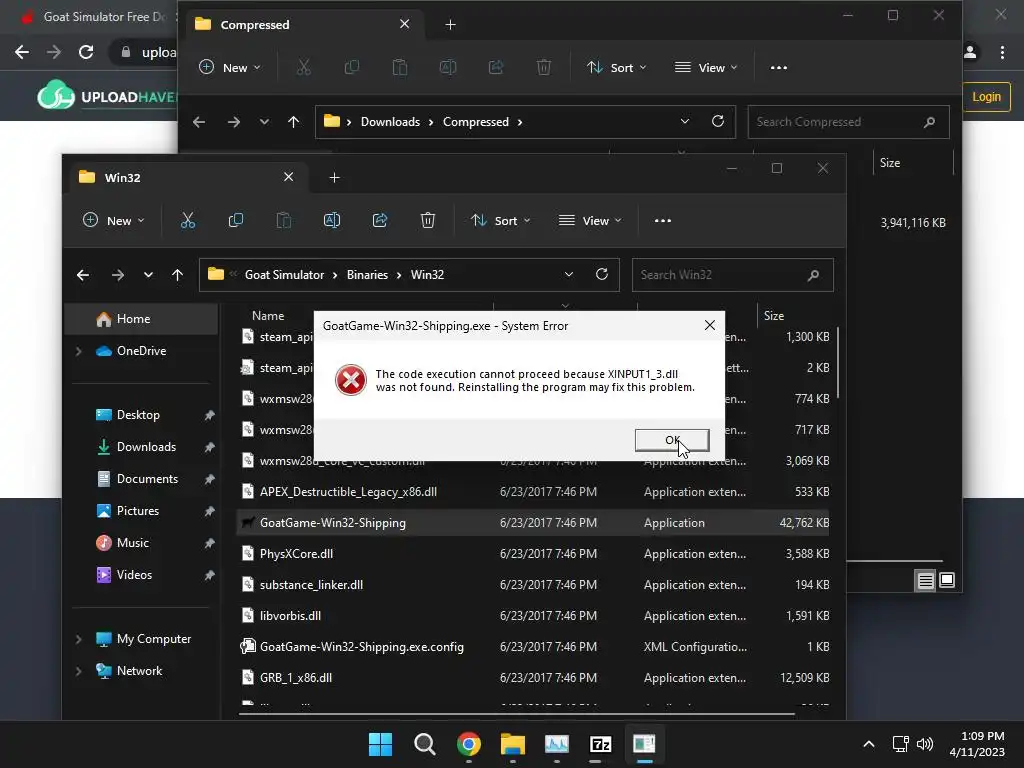Click Downloads breadcrumb in Compressed window
Screen dimensions: 1024x768
coord(390,122)
